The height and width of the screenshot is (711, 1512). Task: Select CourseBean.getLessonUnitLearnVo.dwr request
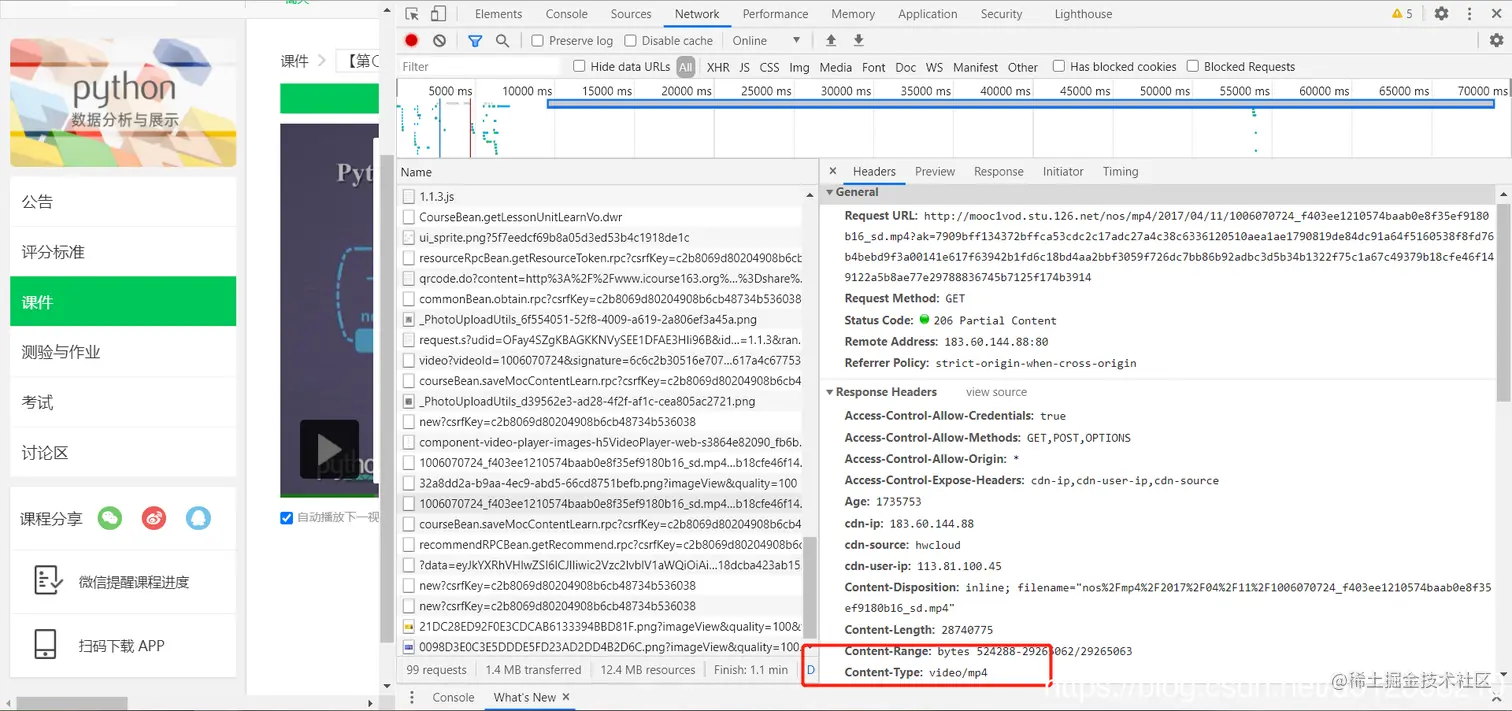click(600, 217)
